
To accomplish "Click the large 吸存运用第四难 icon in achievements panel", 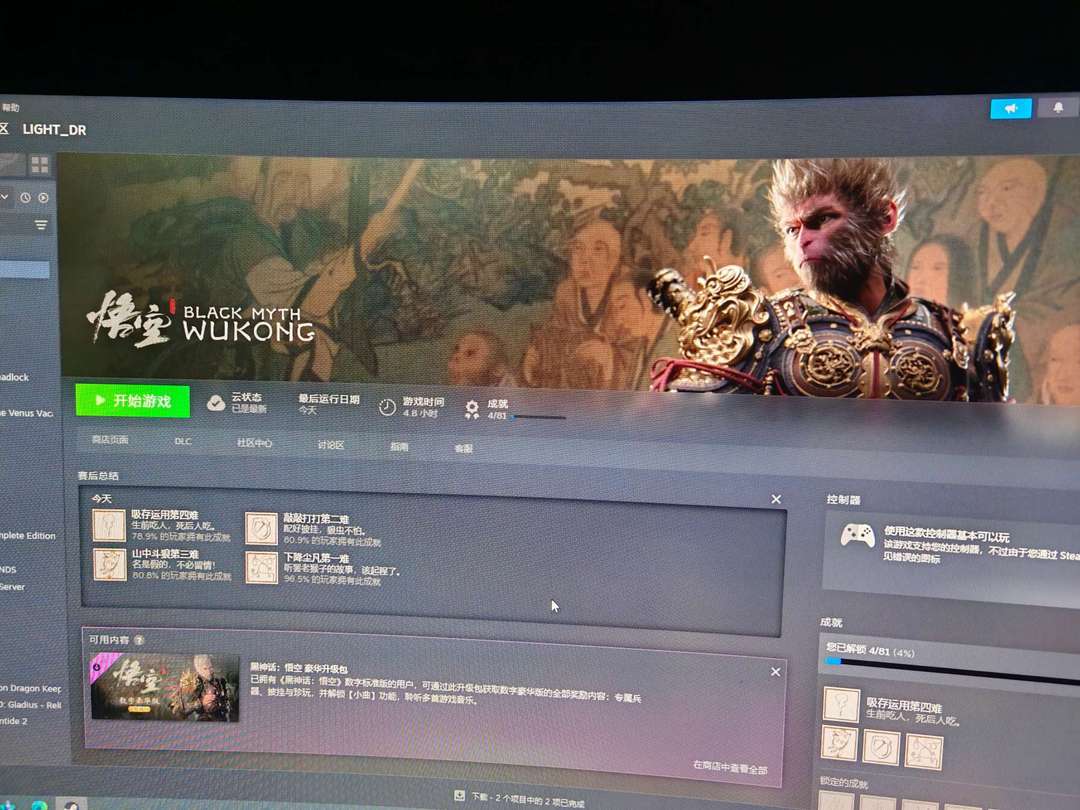I will 841,704.
